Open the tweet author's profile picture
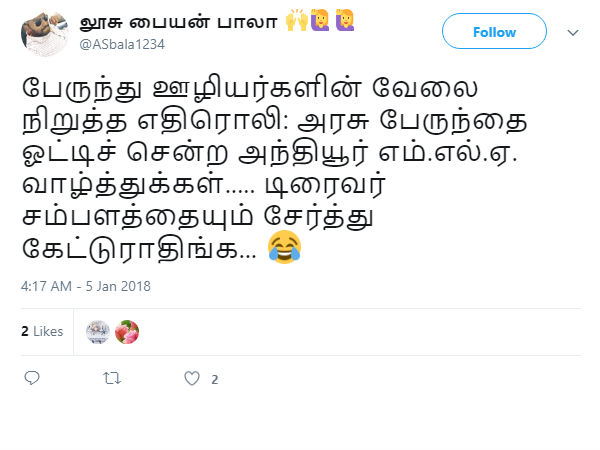 click(x=45, y=33)
